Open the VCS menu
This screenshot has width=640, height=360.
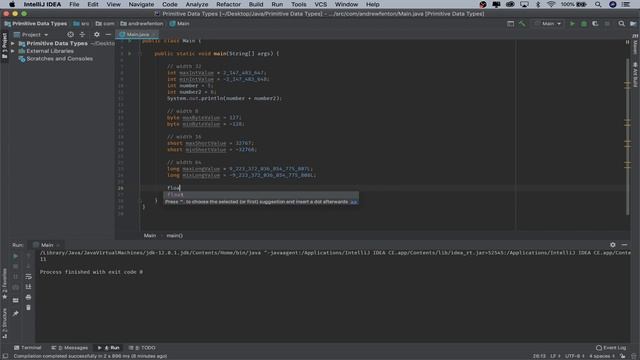[320, 4]
